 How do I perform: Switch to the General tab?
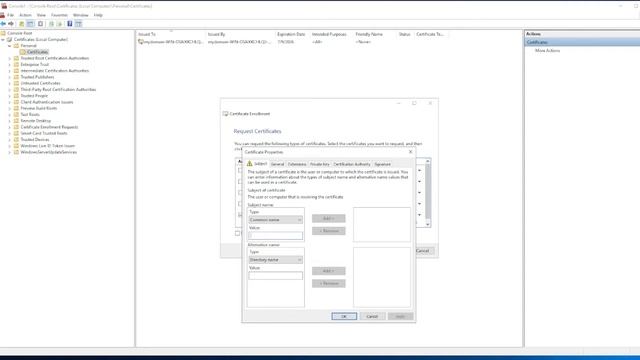277,164
